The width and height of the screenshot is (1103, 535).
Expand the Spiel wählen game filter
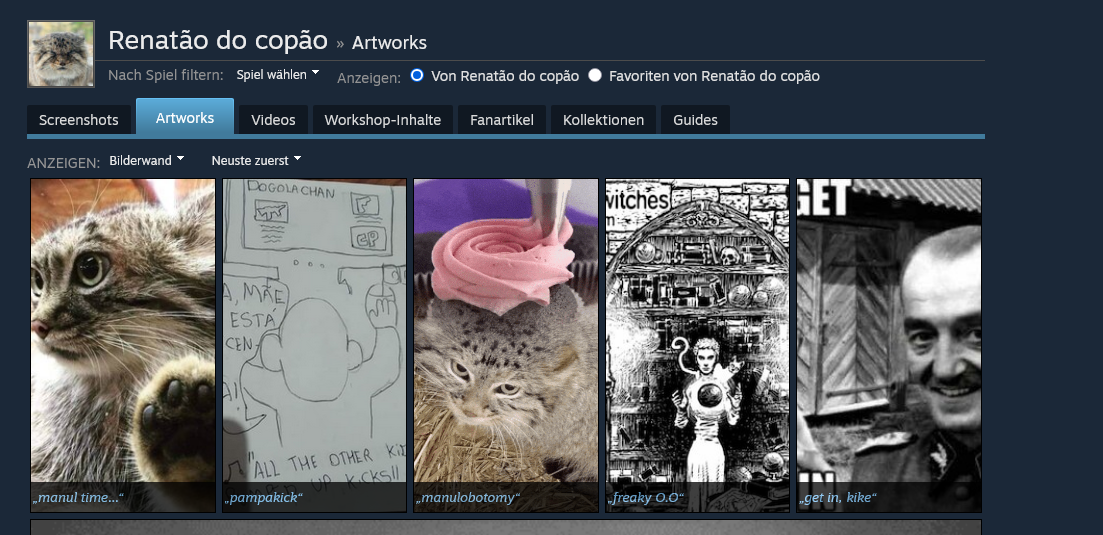(x=277, y=75)
